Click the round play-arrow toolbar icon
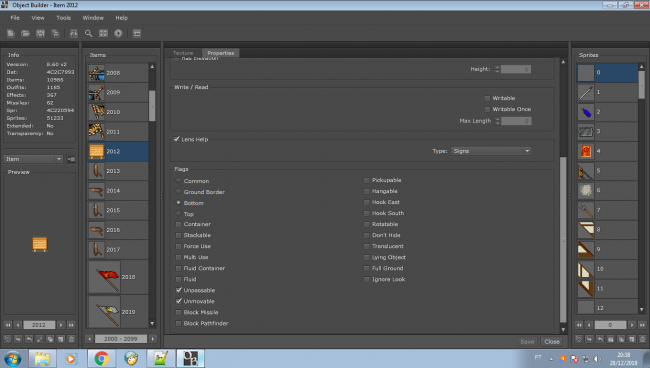This screenshot has width=650, height=368. click(x=118, y=33)
